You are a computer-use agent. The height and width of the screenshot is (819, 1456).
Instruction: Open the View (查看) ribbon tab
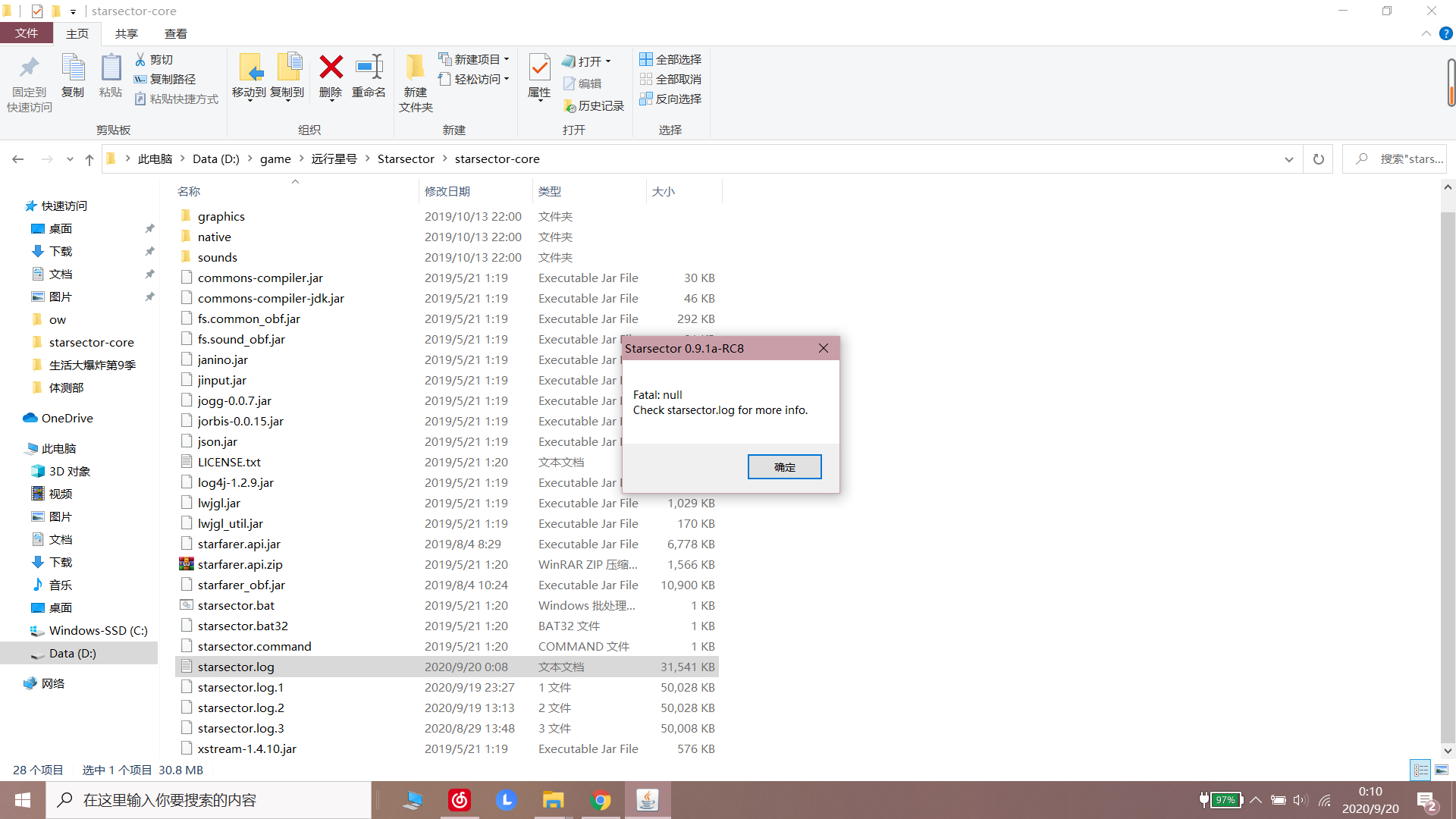(175, 33)
